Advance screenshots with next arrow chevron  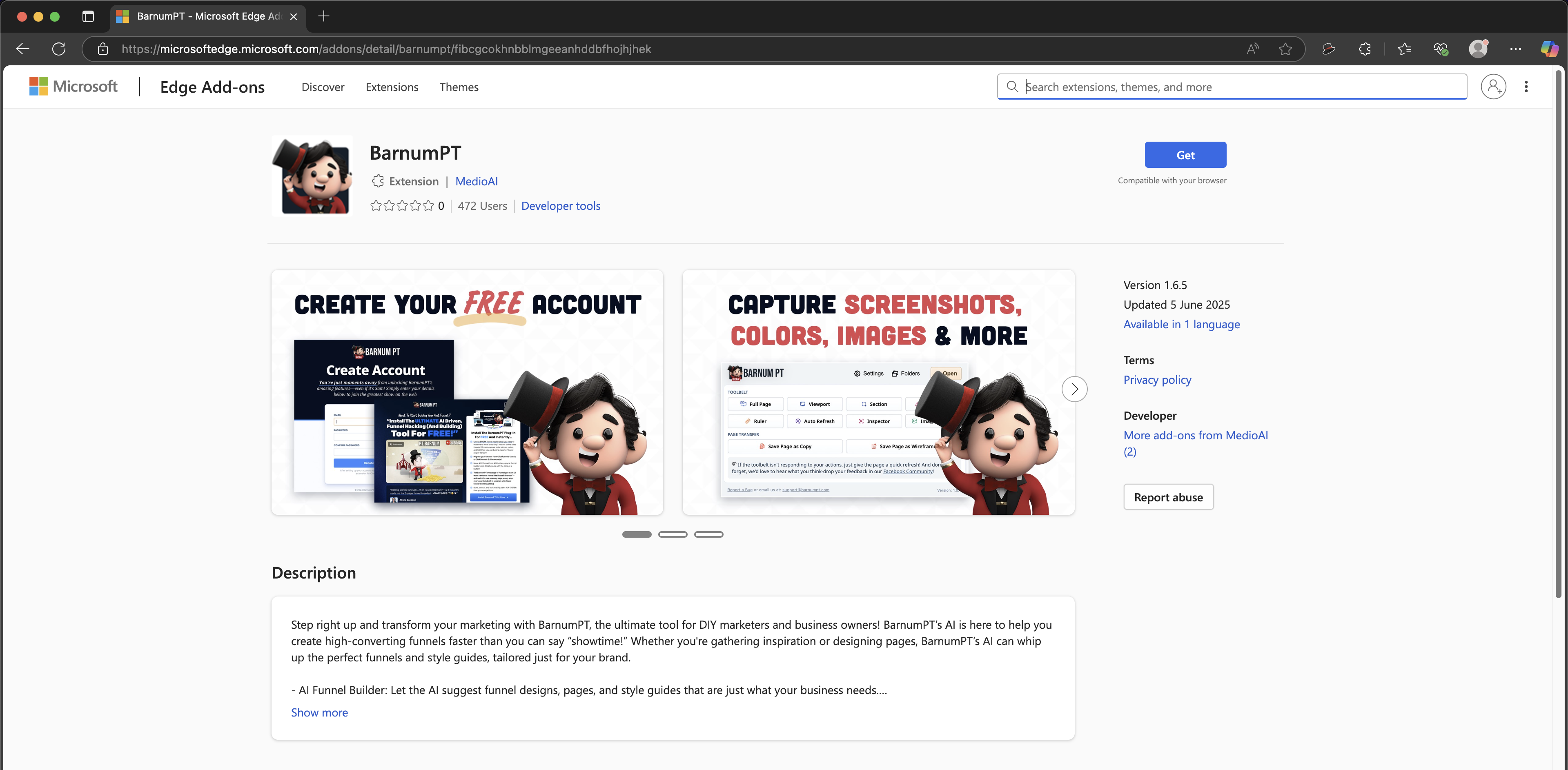tap(1074, 389)
